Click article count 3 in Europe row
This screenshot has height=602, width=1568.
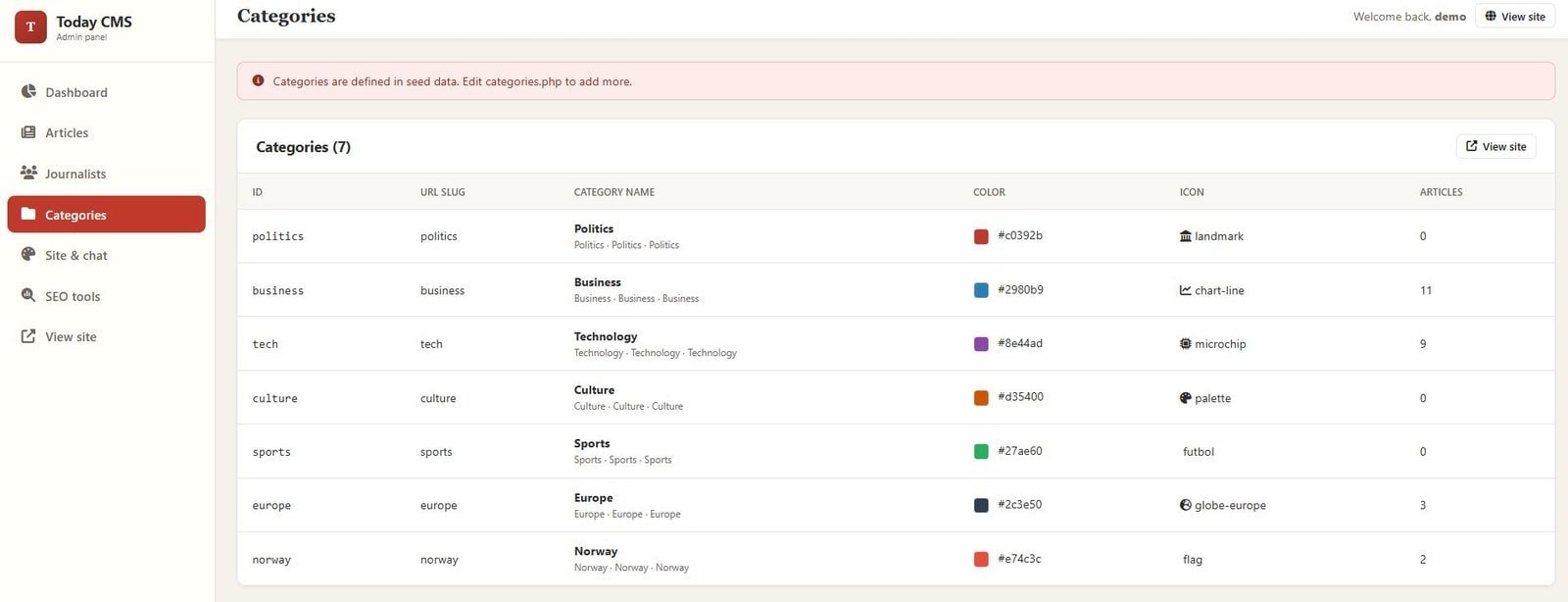coord(1423,505)
